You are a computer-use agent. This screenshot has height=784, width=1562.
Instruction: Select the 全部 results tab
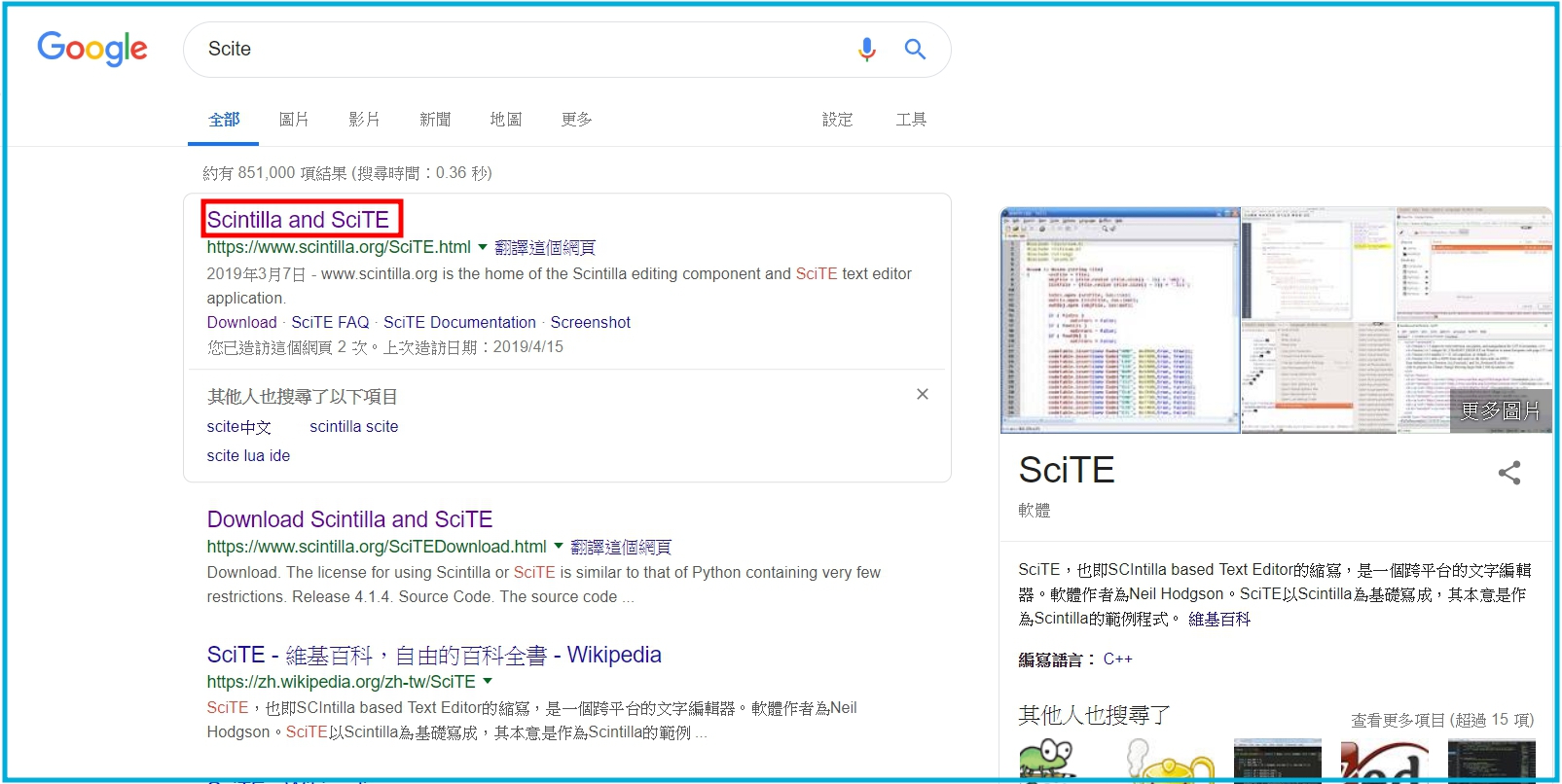click(x=224, y=120)
